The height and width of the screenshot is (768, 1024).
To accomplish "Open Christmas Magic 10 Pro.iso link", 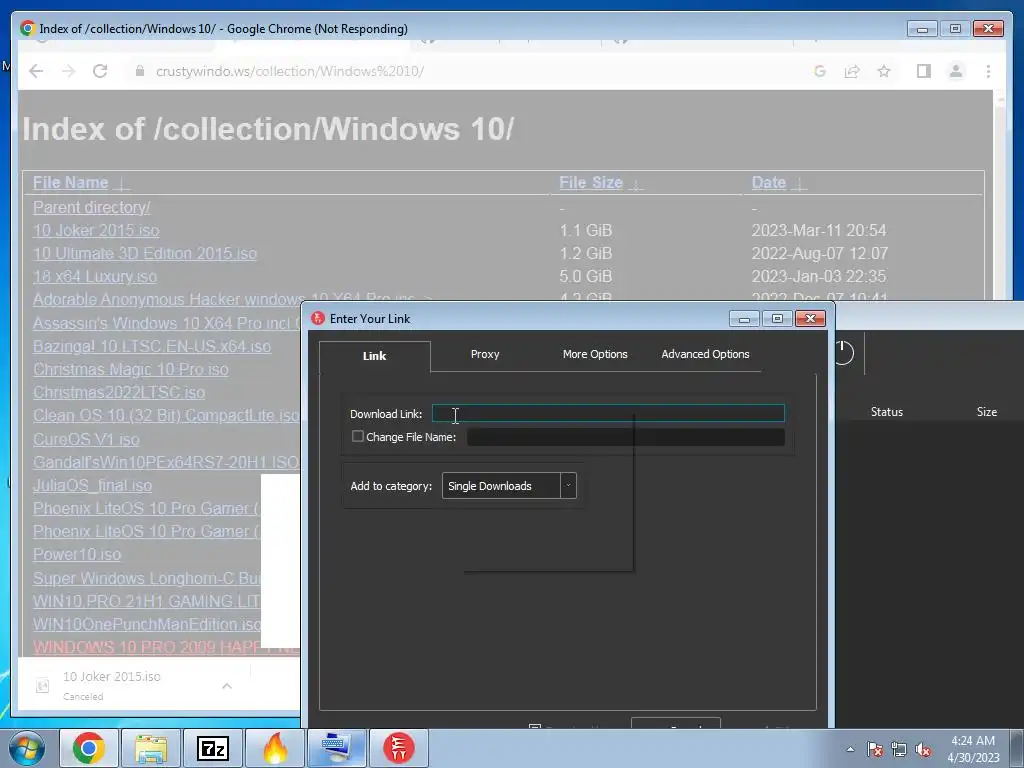I will pyautogui.click(x=131, y=370).
